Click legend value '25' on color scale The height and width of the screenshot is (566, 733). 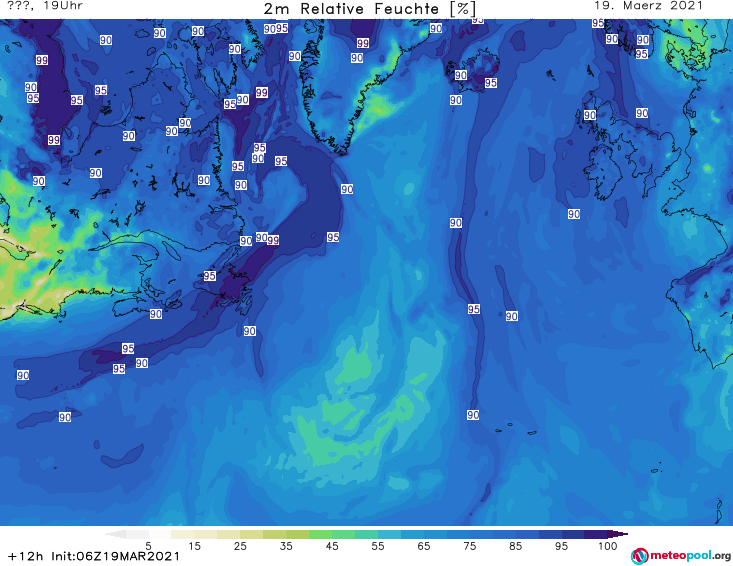[x=240, y=546]
